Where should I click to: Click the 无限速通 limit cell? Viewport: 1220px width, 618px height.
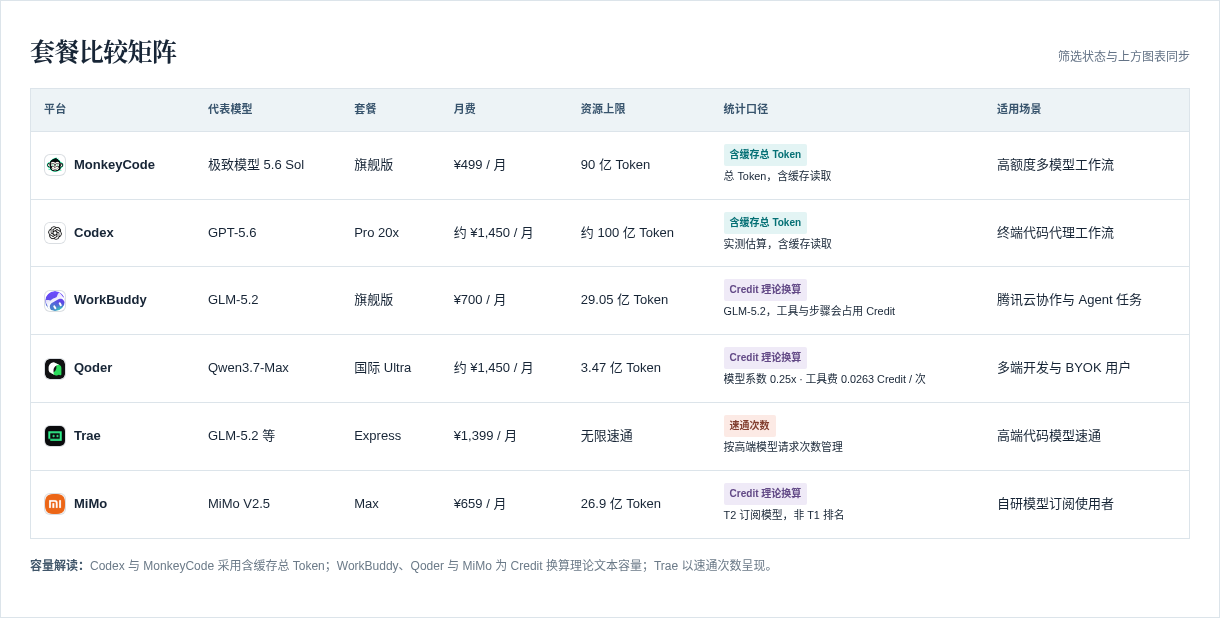click(x=607, y=436)
